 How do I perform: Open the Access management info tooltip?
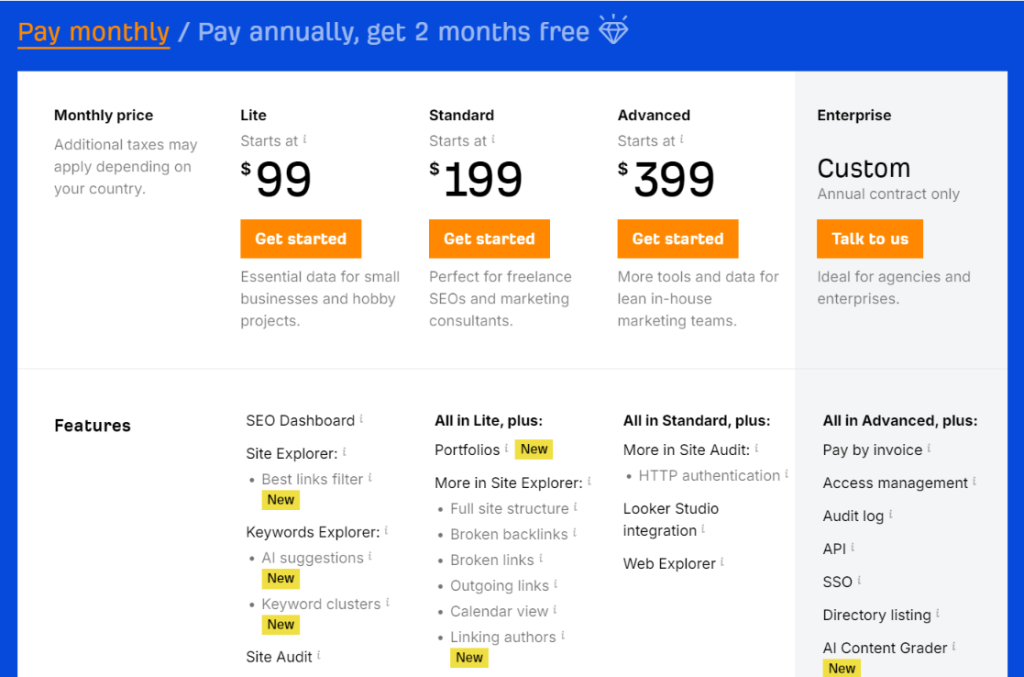(x=976, y=482)
